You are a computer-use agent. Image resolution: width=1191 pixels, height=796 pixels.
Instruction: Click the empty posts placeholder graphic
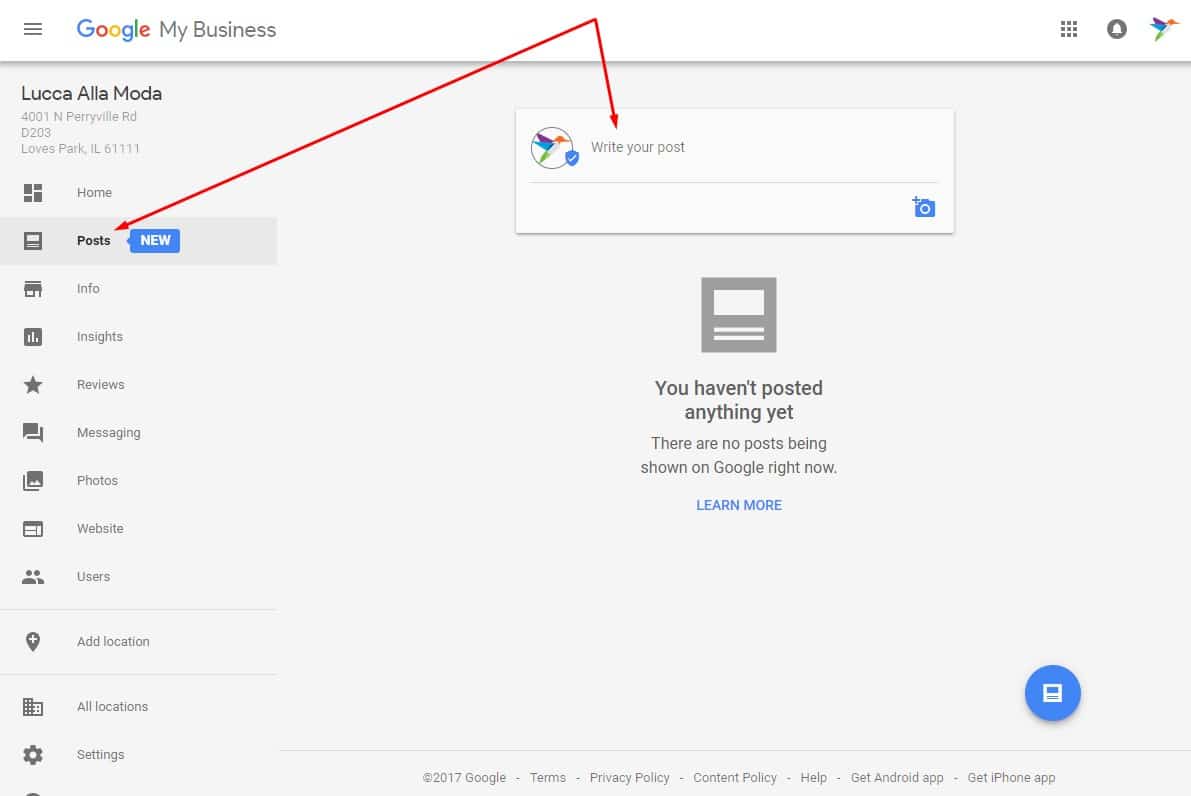(x=738, y=314)
